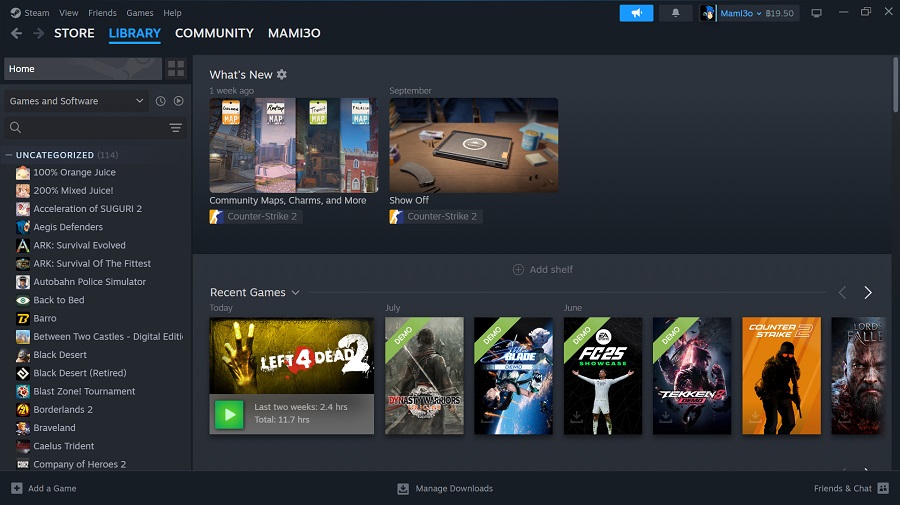Open advanced filter options icon
Screen dimensions: 900x505
point(176,128)
